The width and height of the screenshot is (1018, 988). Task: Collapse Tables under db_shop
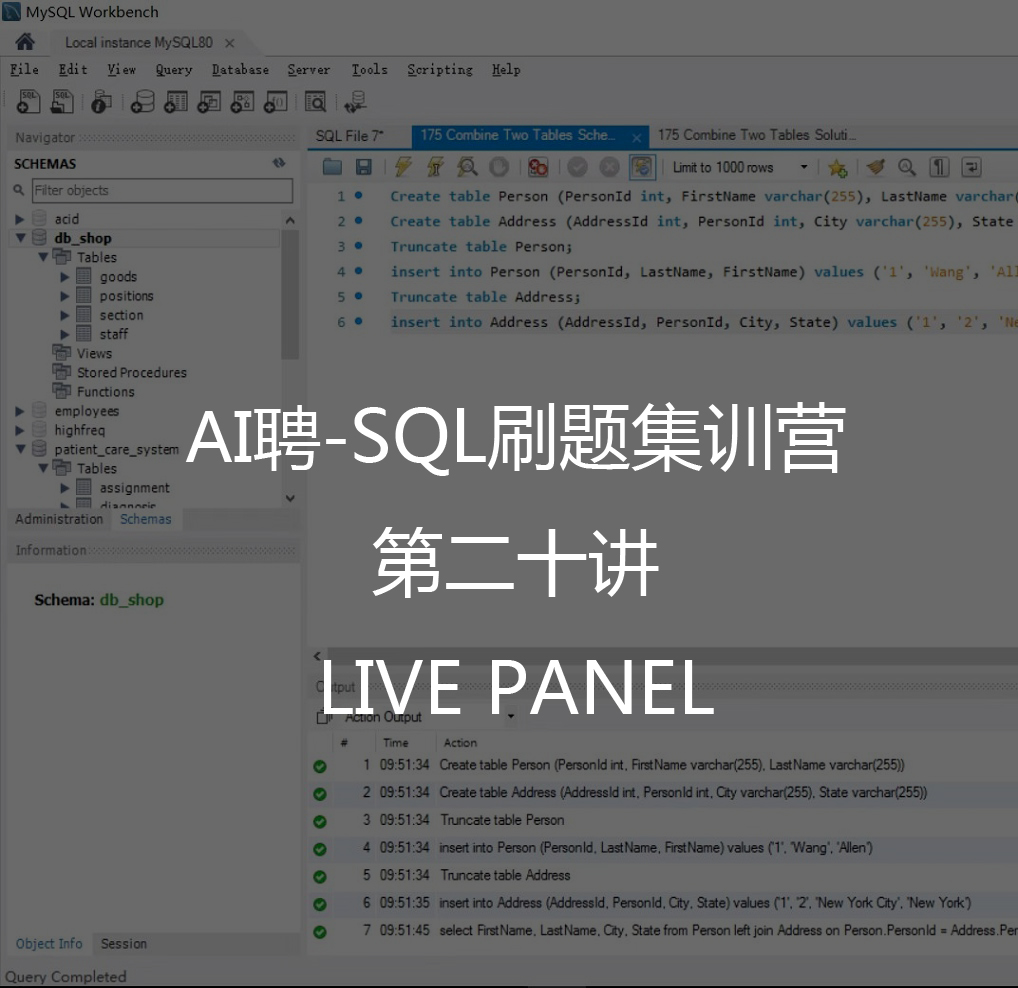click(x=43, y=257)
